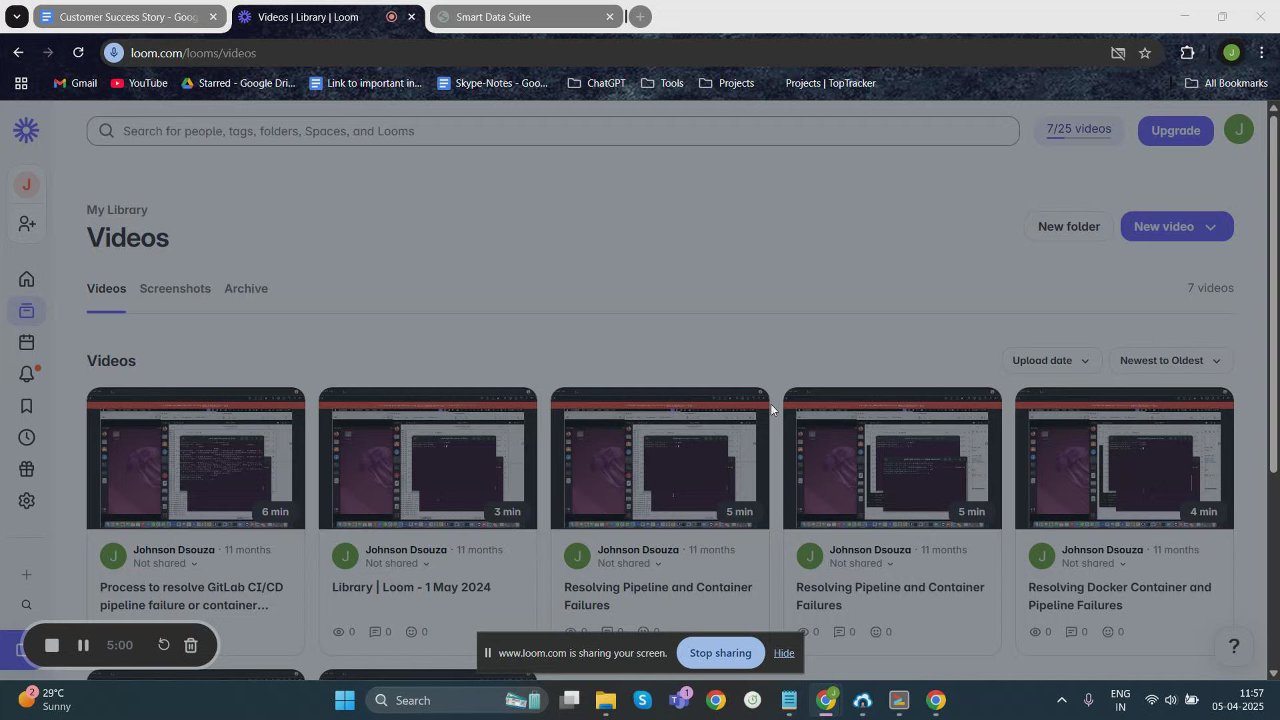The width and height of the screenshot is (1280, 720).
Task: Open the YouTube bookmark
Action: pos(139,83)
